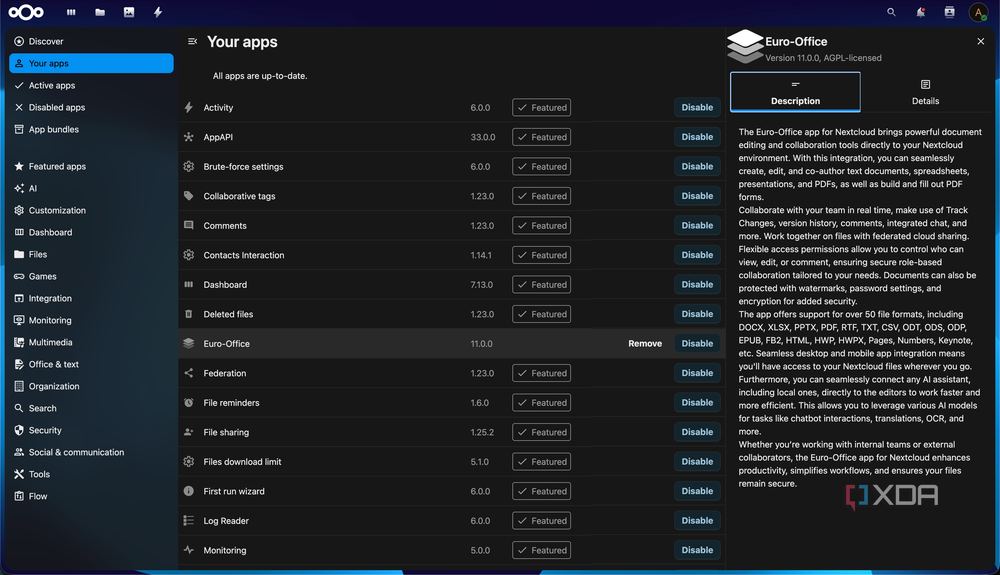The width and height of the screenshot is (1000, 575).
Task: Open the Integration category
Action: point(91,298)
